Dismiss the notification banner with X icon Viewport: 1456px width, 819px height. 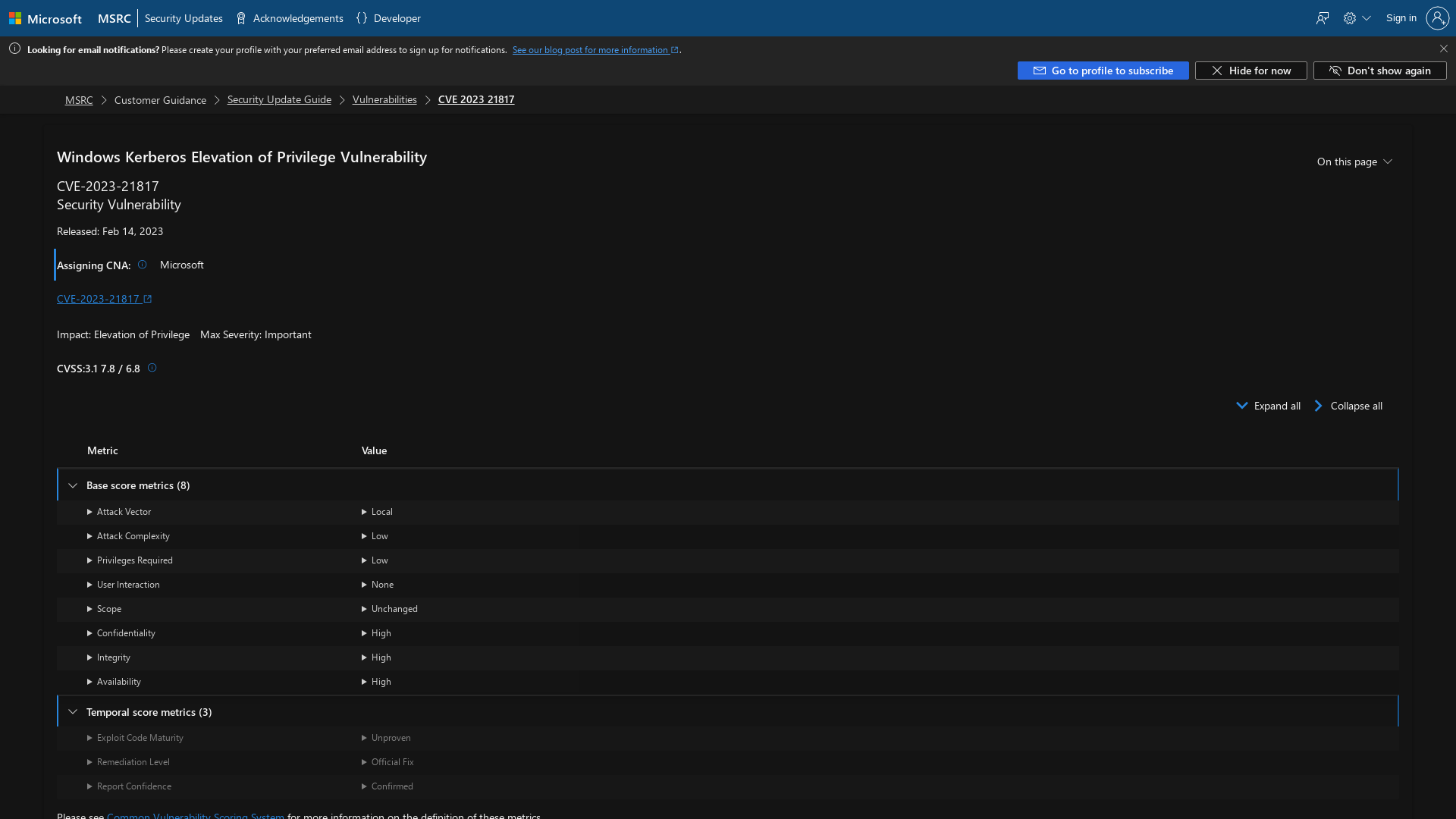click(1443, 49)
